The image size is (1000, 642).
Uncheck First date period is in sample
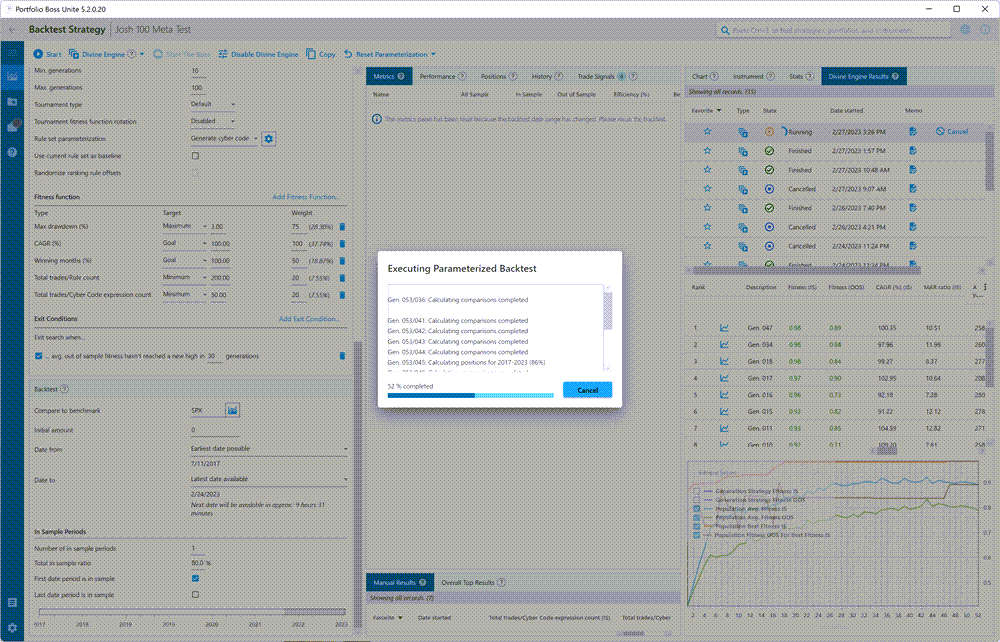coord(195,578)
